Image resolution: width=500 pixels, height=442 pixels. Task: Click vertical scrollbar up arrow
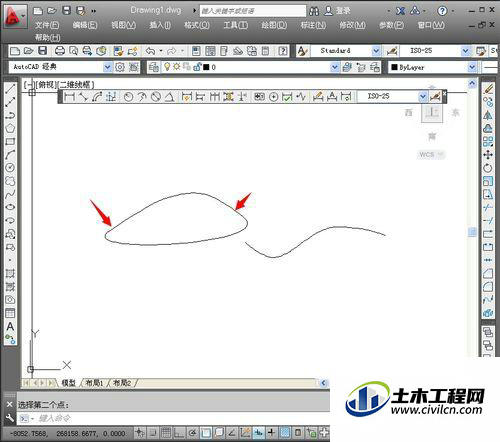[x=472, y=83]
